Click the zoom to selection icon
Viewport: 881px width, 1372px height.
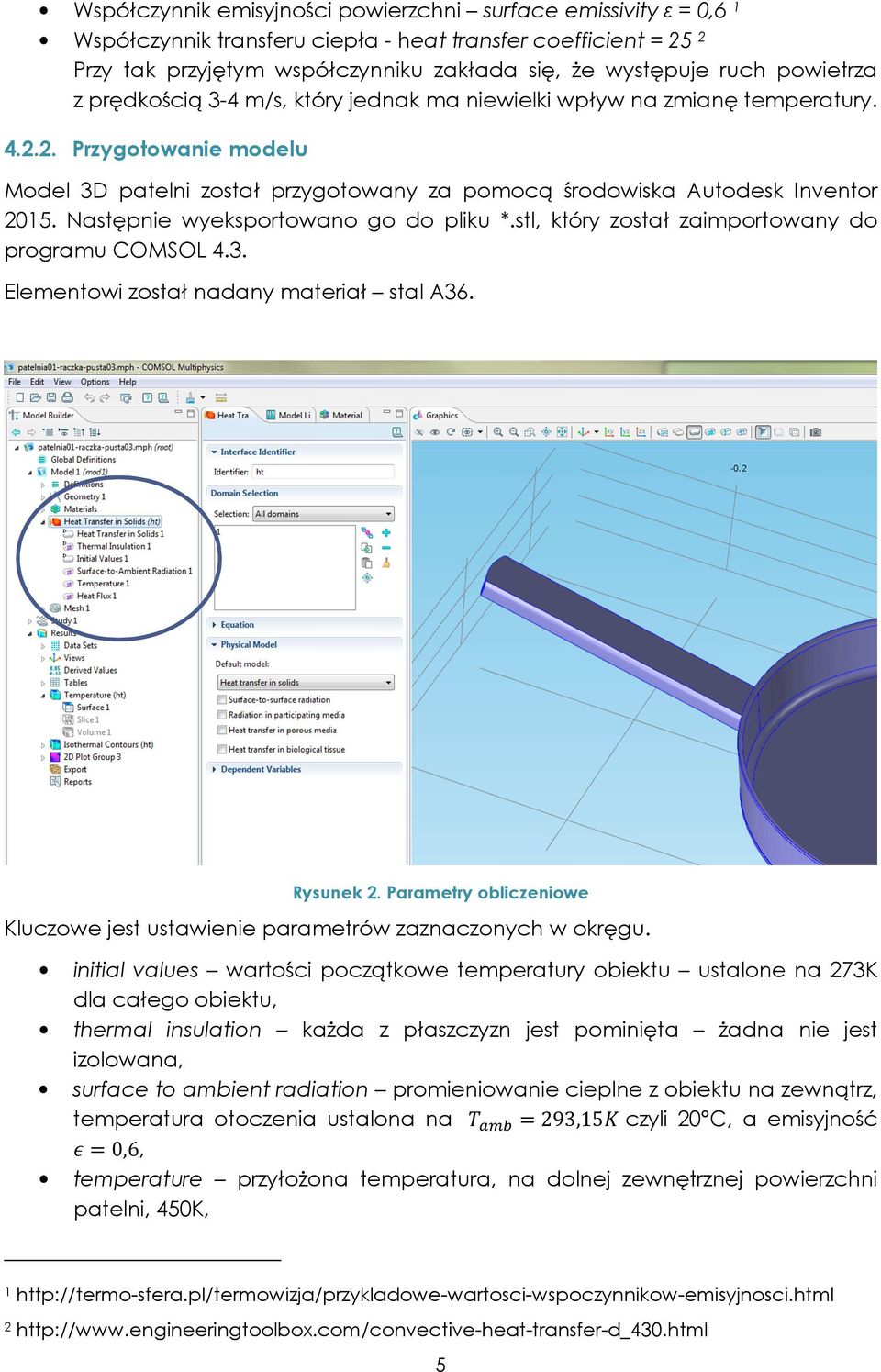[x=367, y=577]
